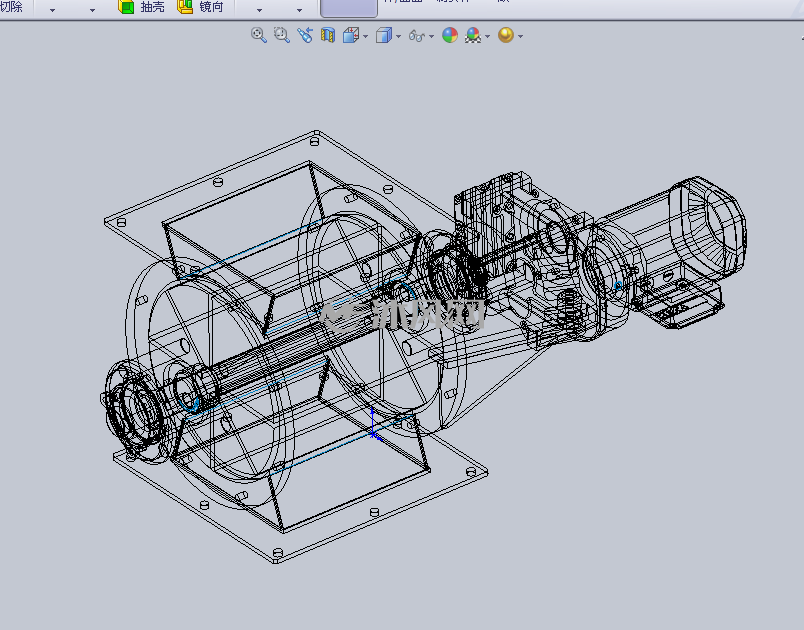The height and width of the screenshot is (630, 804).
Task: Click the 切除 cut feature label
Action: 11,7
